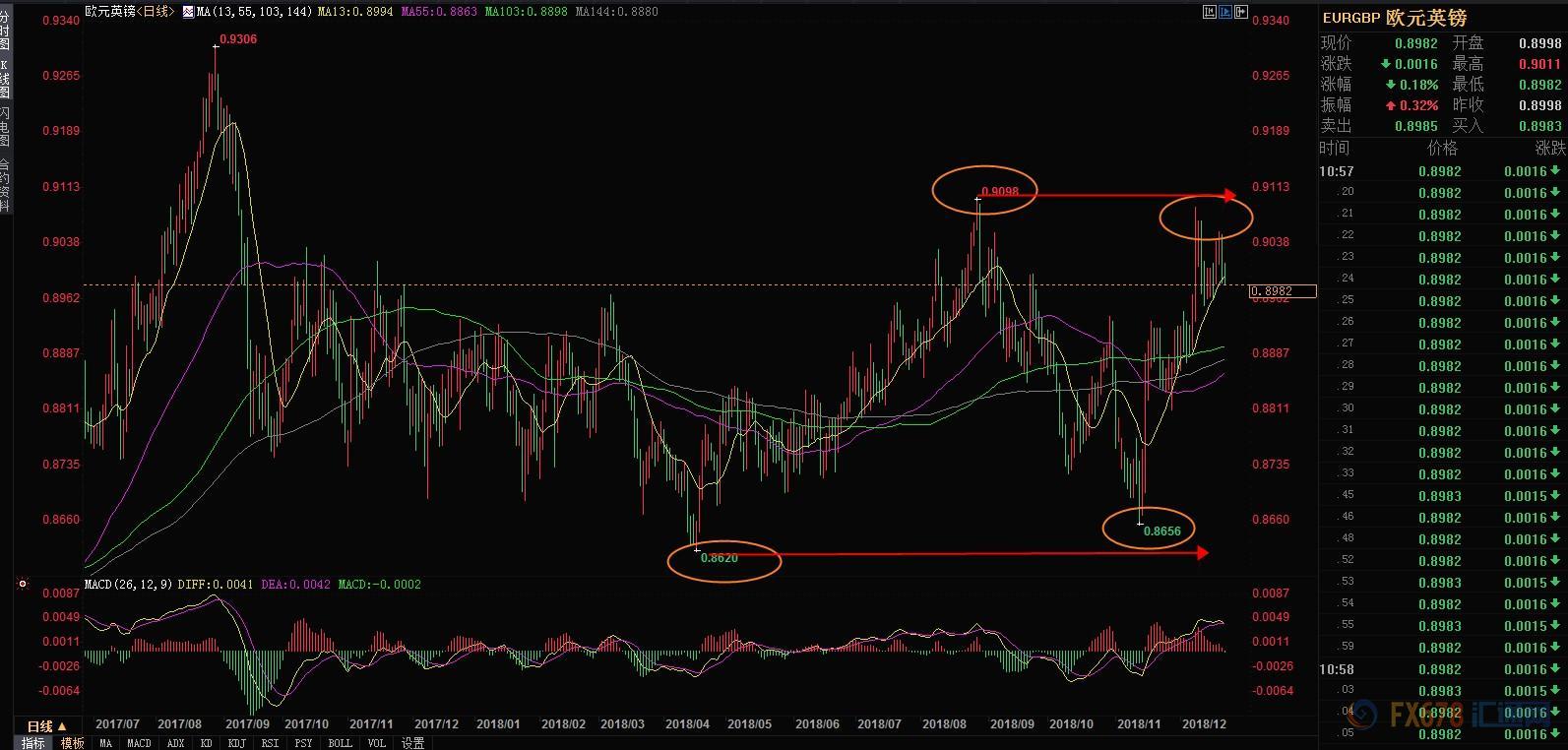The image size is (1568, 750).
Task: Click the 时间 column header in tick list
Action: [x=1335, y=149]
